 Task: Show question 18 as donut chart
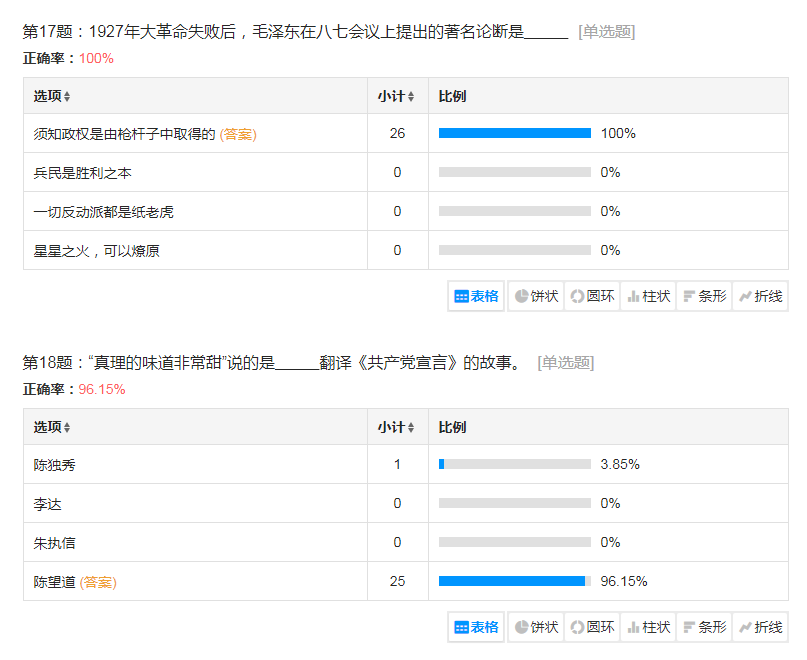coord(591,627)
